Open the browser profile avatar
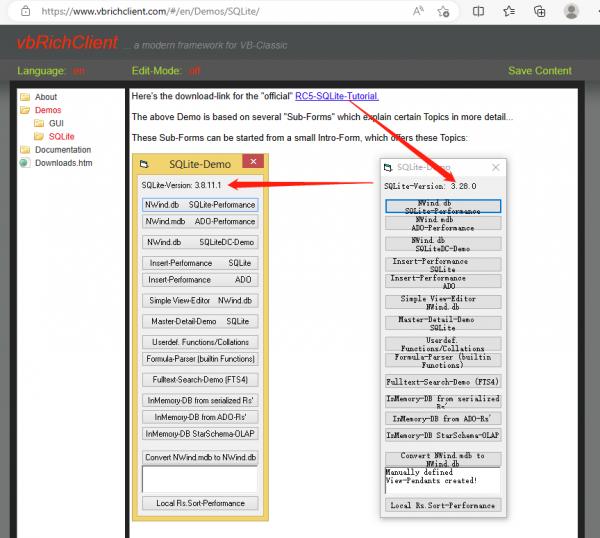 [x=571, y=11]
